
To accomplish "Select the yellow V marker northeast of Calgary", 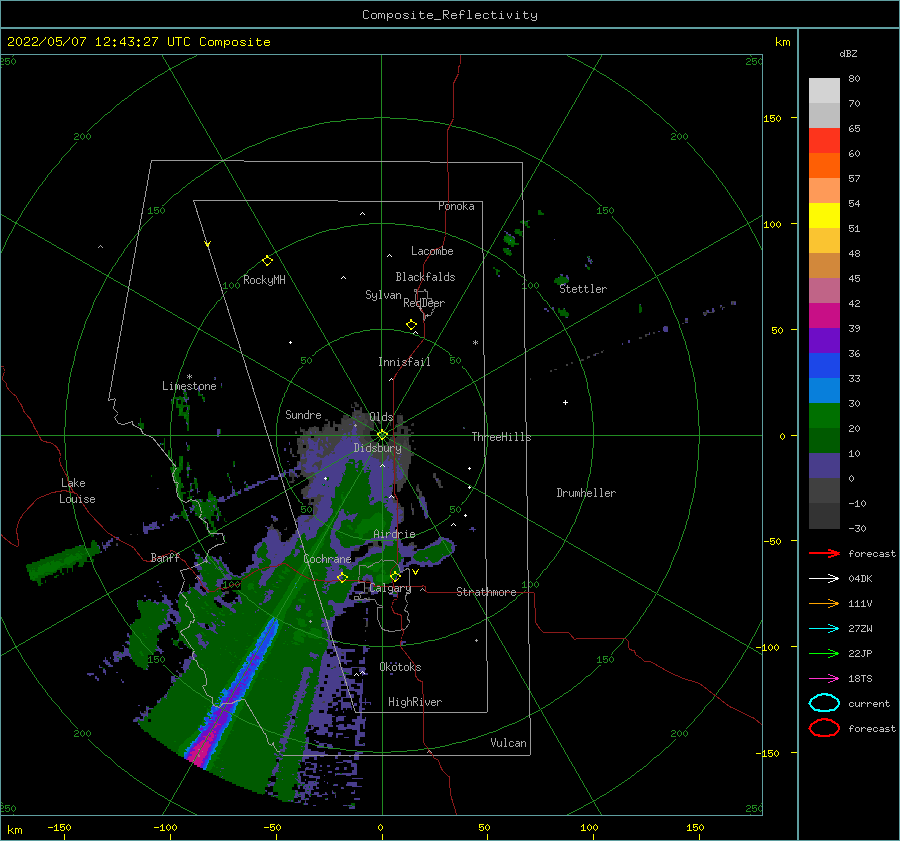I will [x=415, y=572].
